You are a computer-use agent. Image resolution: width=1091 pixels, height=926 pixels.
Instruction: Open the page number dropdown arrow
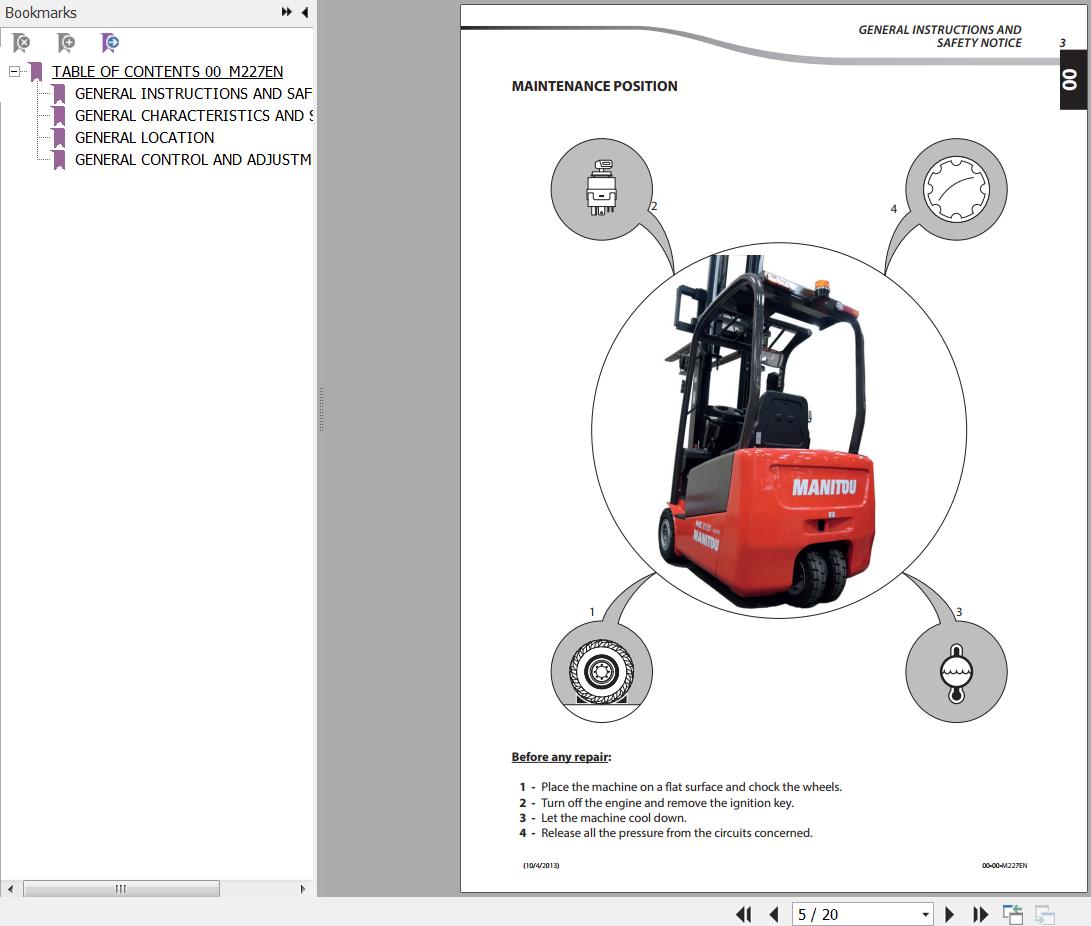click(x=925, y=914)
